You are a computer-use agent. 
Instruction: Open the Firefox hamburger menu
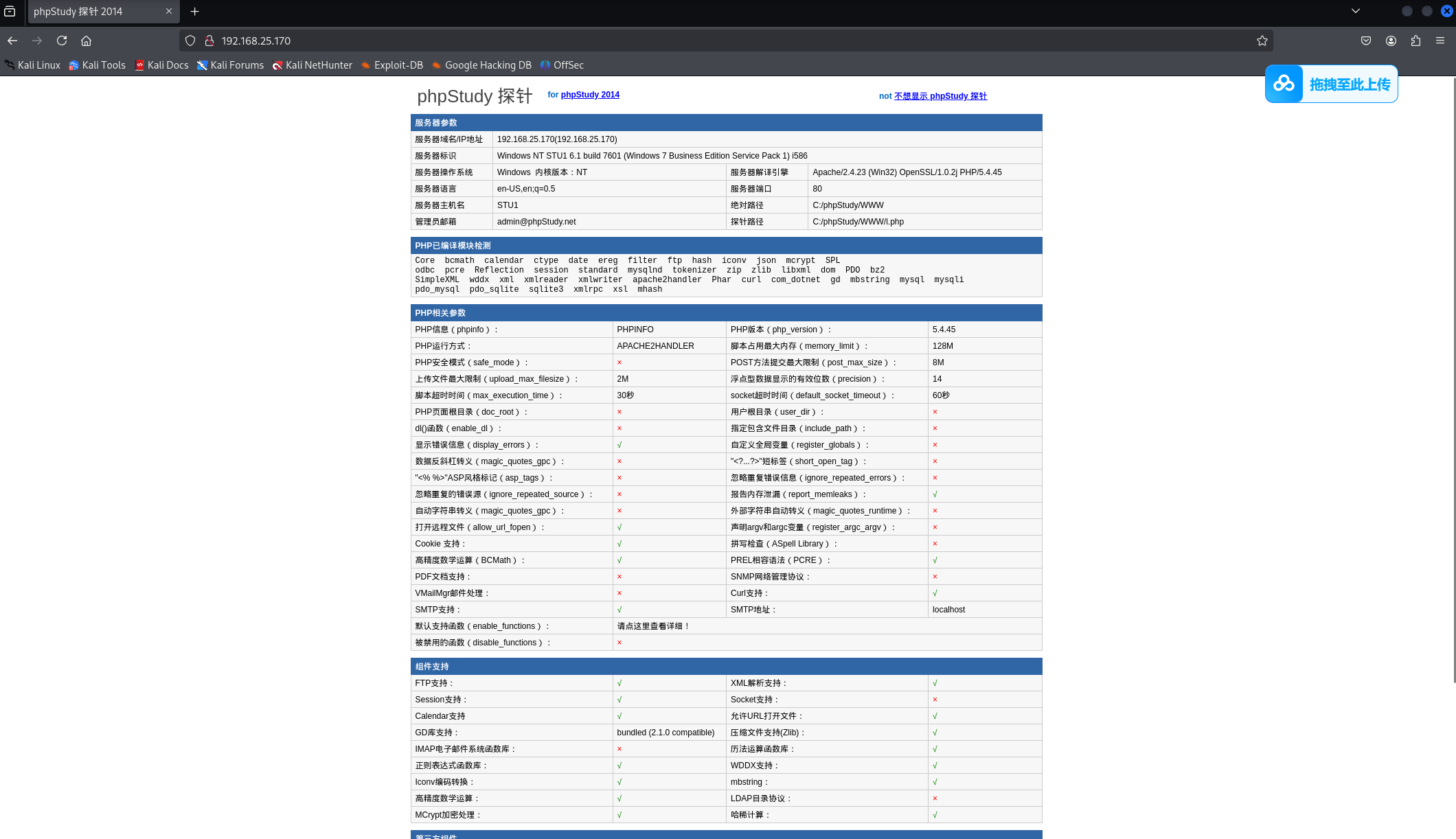pyautogui.click(x=1440, y=41)
